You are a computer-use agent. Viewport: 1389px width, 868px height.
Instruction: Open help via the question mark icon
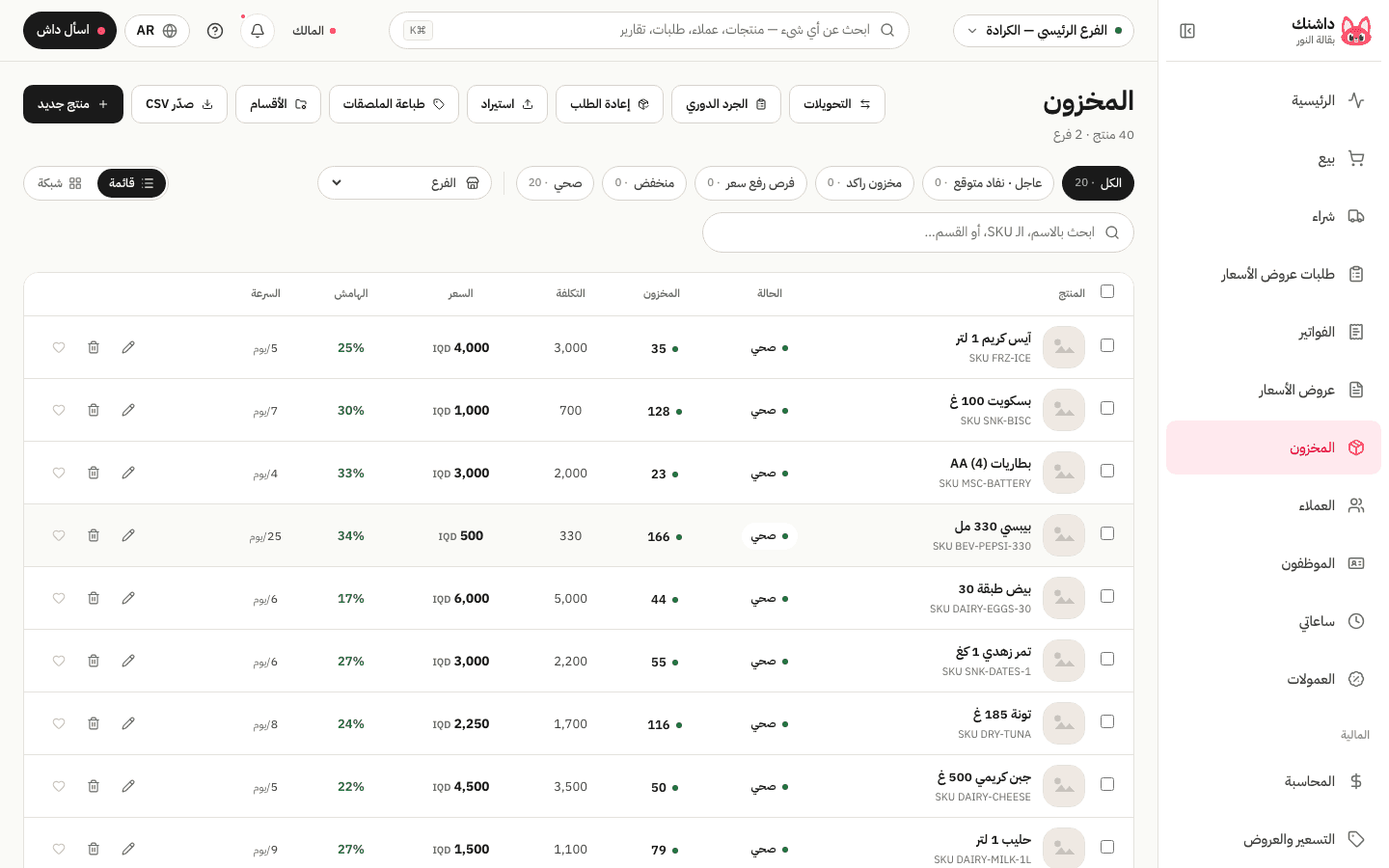[x=215, y=31]
